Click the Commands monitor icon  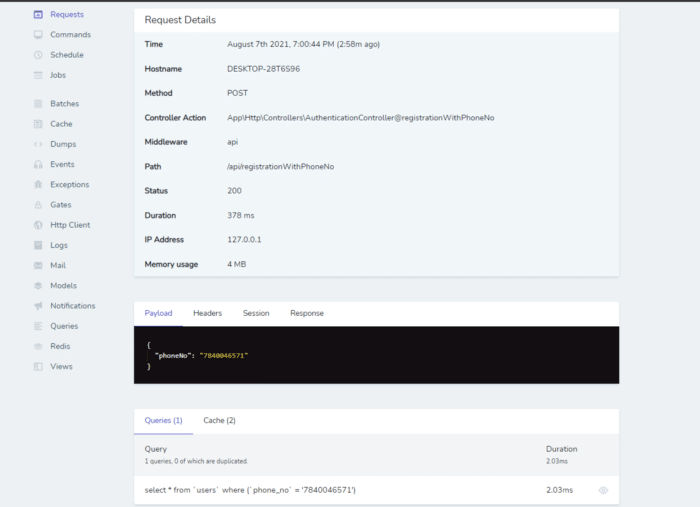(38, 34)
